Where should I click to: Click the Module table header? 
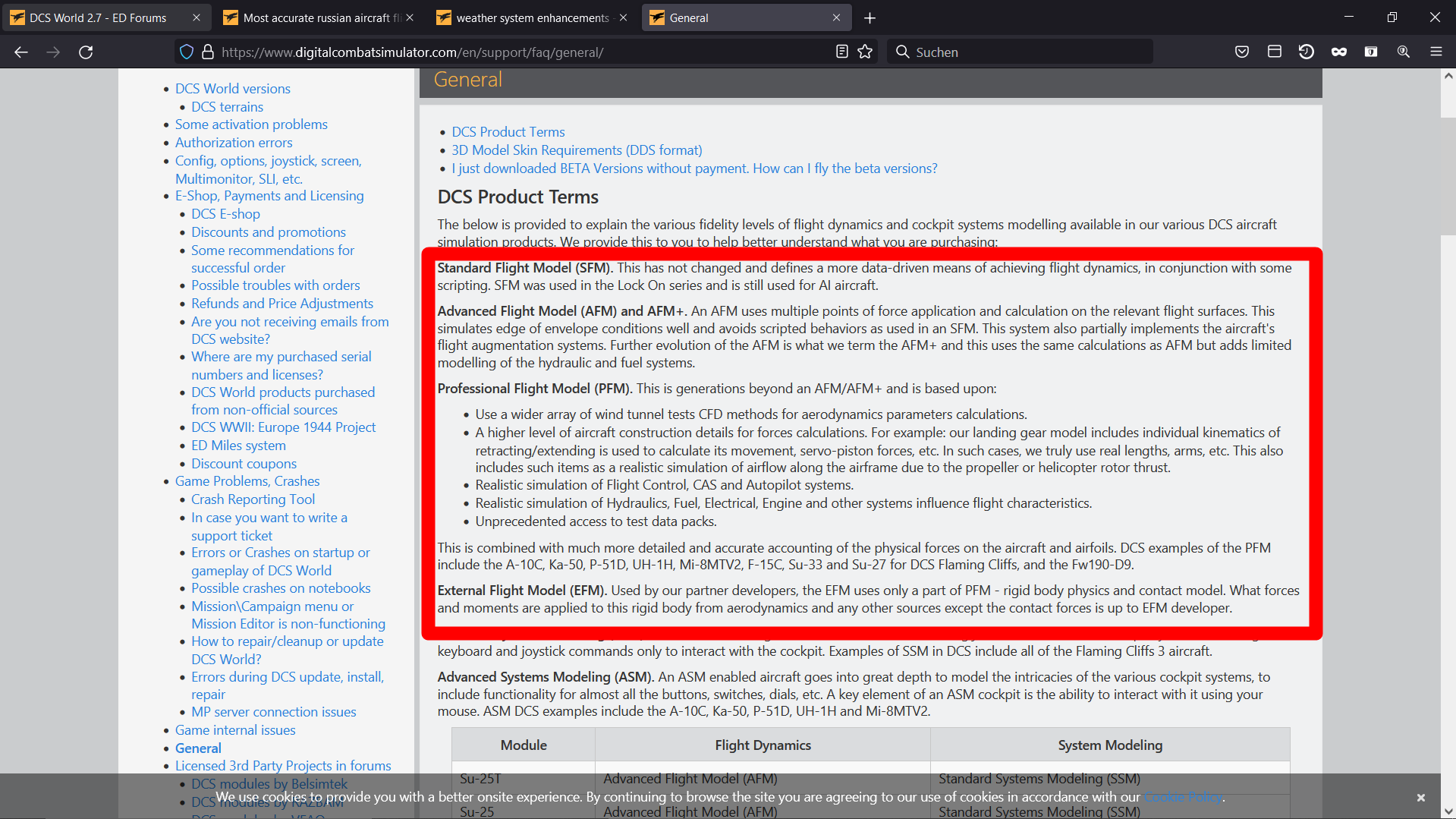point(524,745)
